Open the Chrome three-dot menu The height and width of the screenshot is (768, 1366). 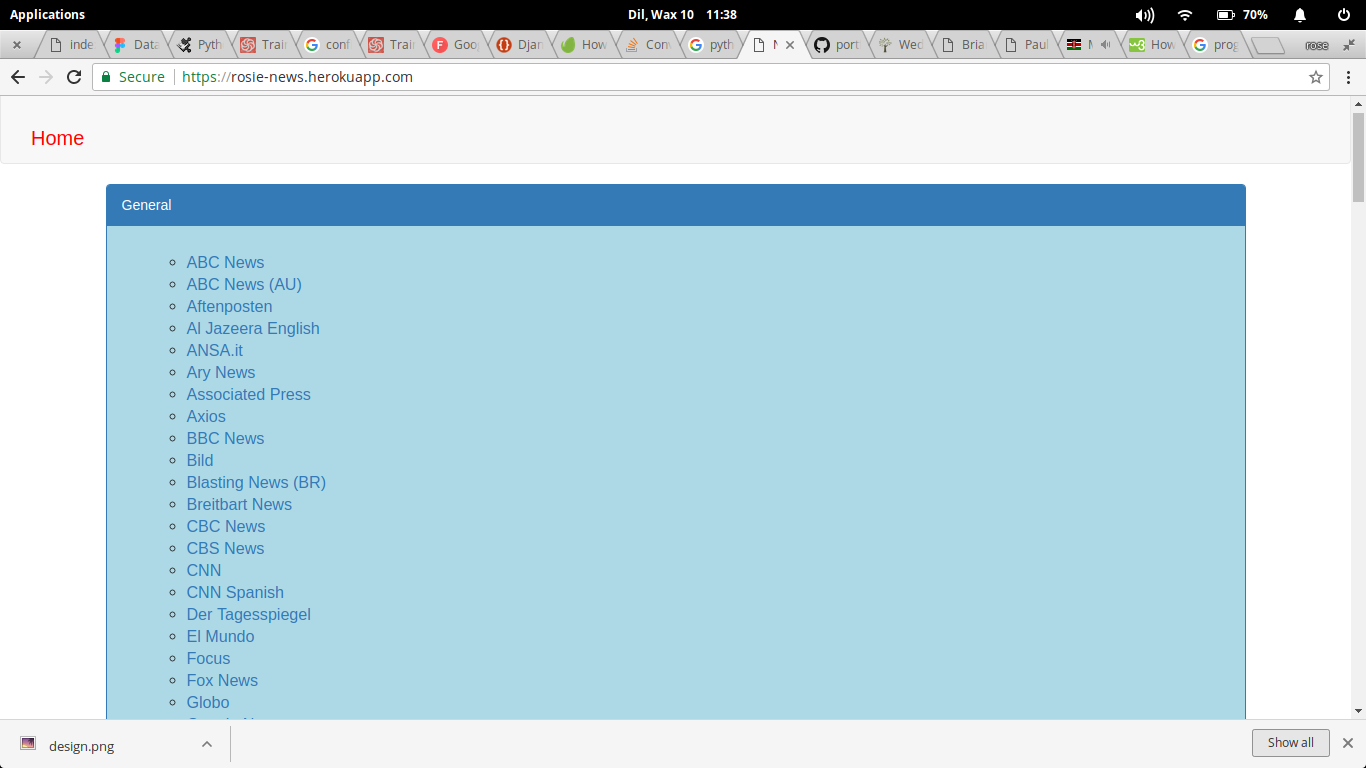click(1349, 77)
